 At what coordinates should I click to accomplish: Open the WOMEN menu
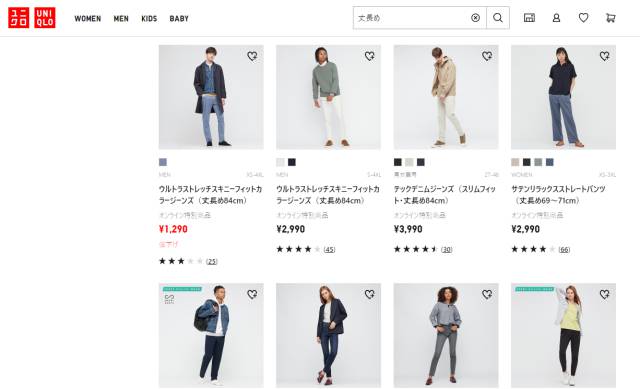pyautogui.click(x=88, y=18)
